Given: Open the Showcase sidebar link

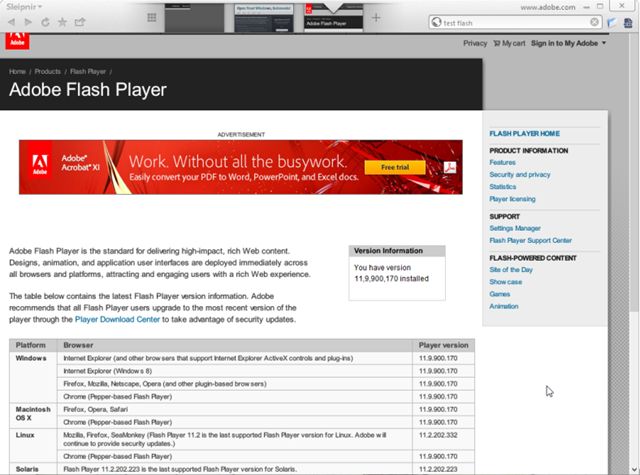Looking at the screenshot, I should pos(505,282).
